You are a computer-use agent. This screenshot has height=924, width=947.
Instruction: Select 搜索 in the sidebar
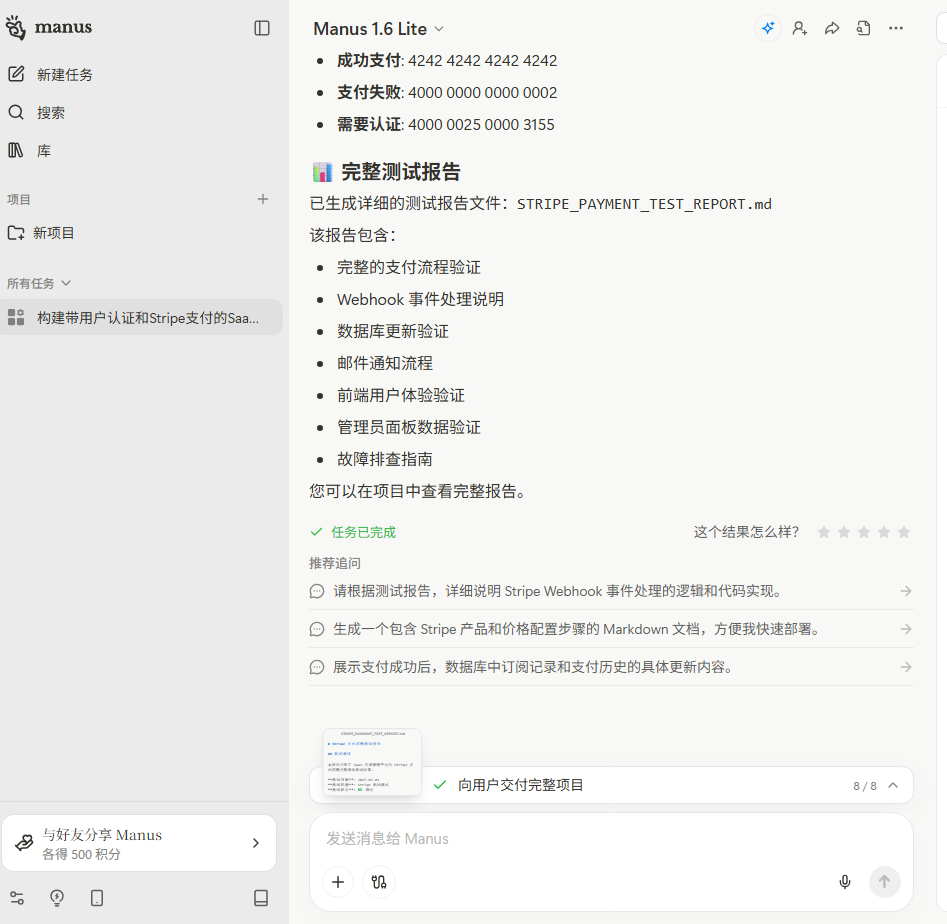click(50, 113)
